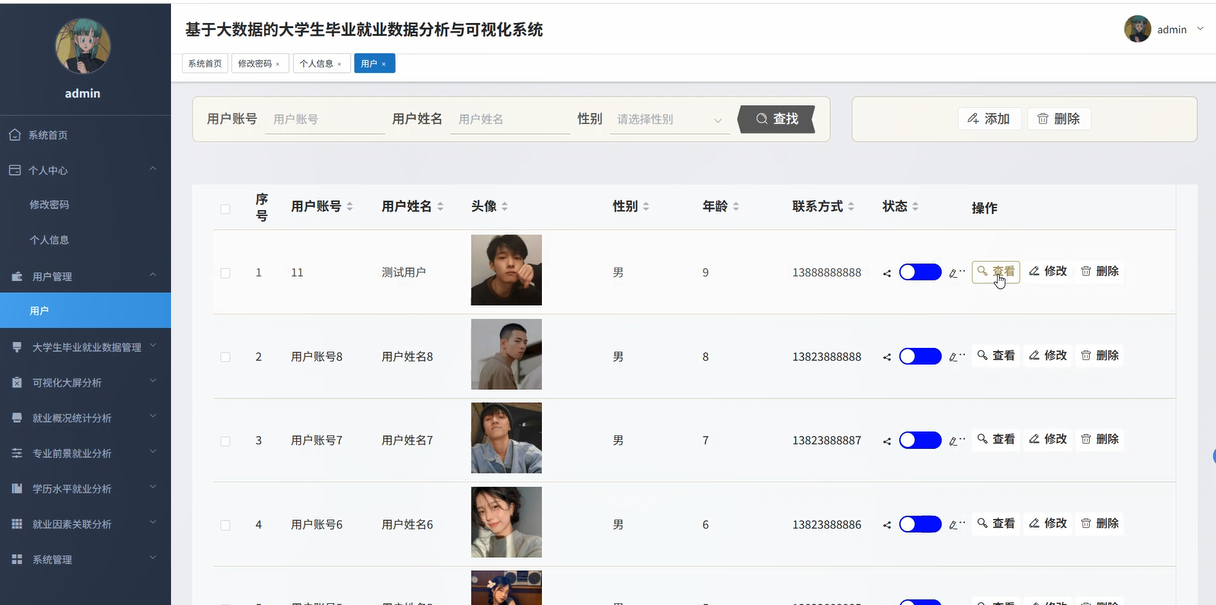Click 修改 for the 用户账号8 row
The image size is (1216, 605).
(1048, 355)
